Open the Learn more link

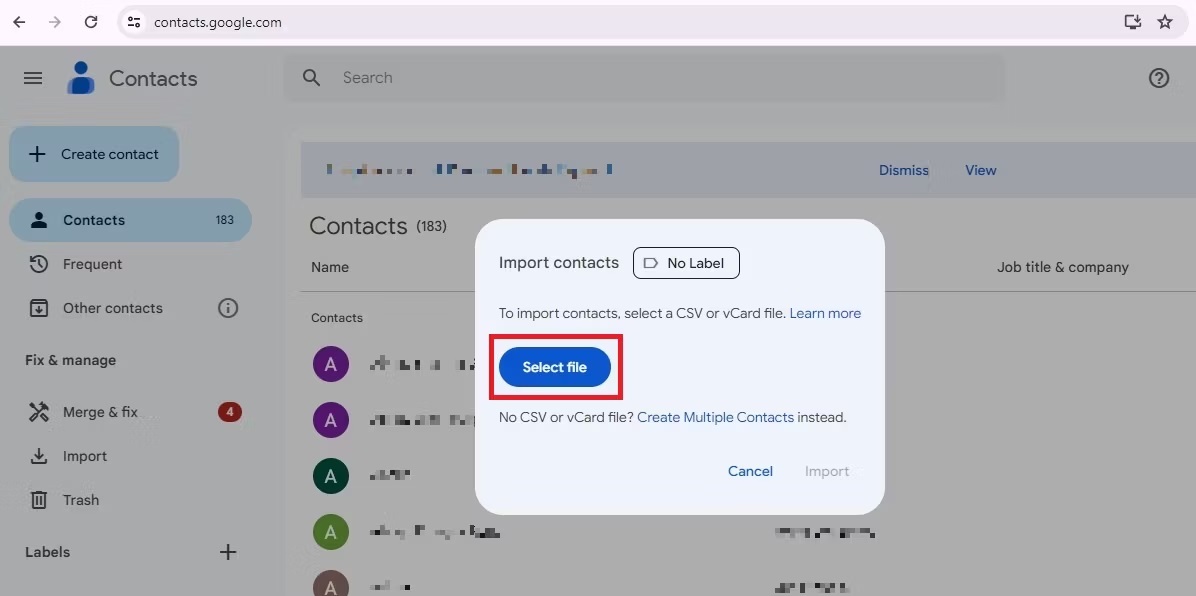(825, 313)
